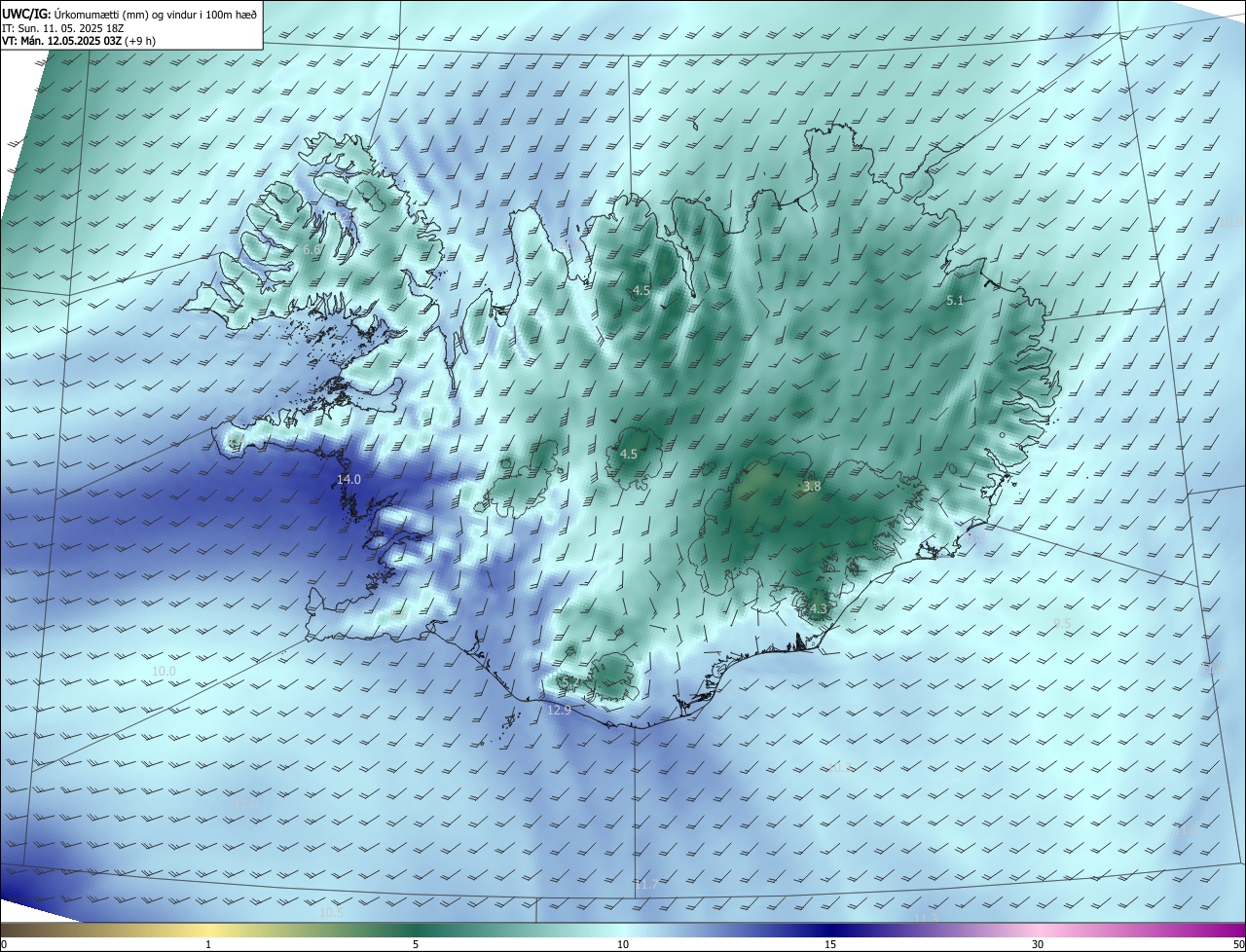Click the '1' tick on the color scale
The height and width of the screenshot is (952, 1246).
coord(208,945)
